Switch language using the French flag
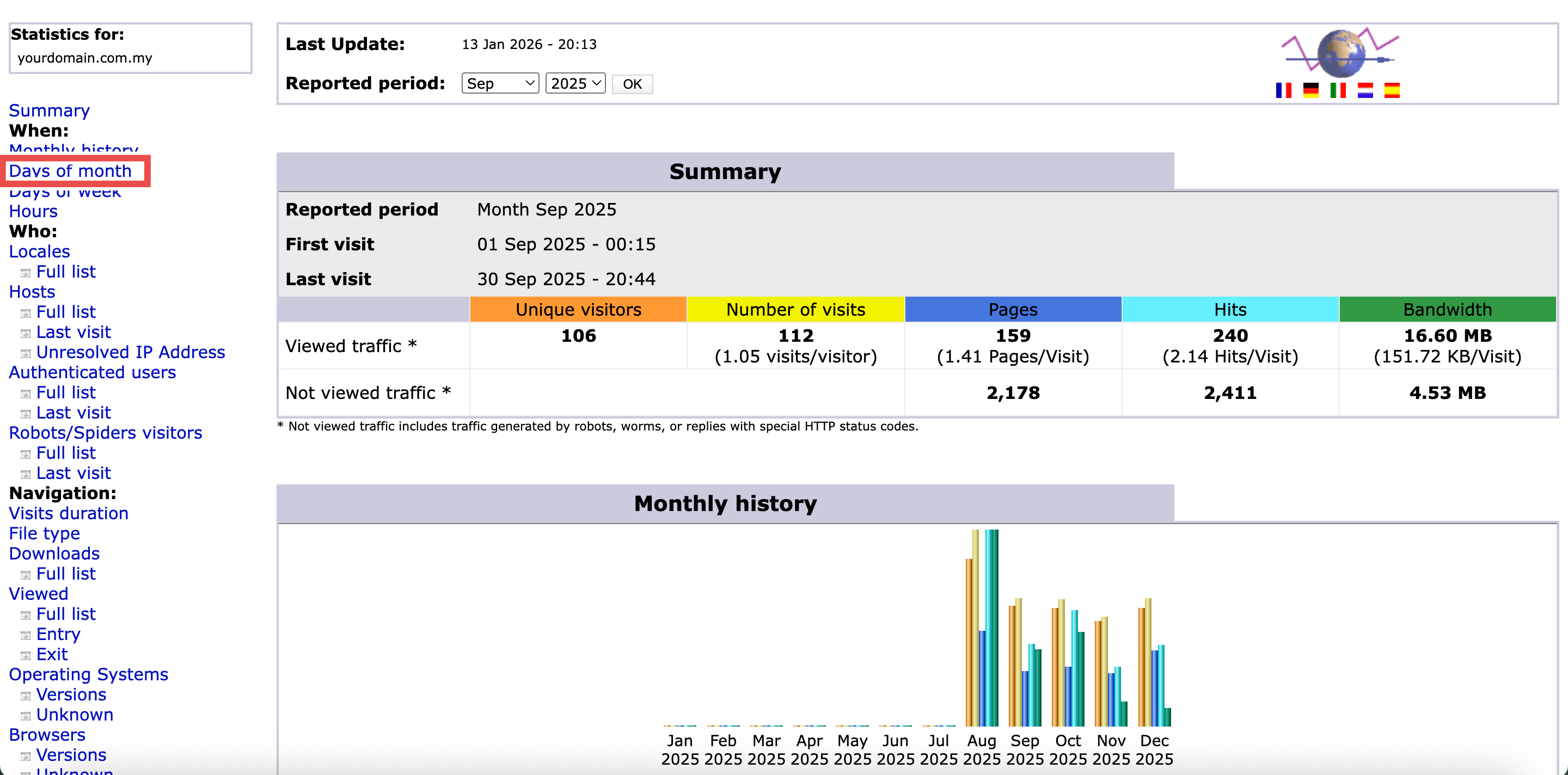This screenshot has width=1568, height=775. 1283,90
